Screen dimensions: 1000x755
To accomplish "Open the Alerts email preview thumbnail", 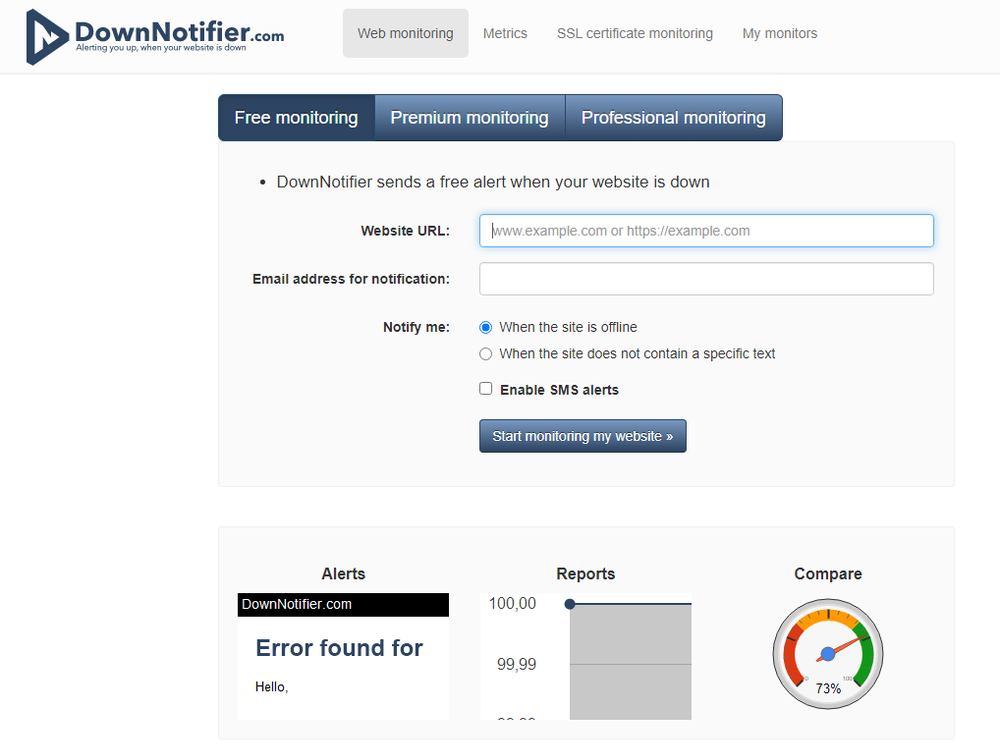I will (343, 656).
